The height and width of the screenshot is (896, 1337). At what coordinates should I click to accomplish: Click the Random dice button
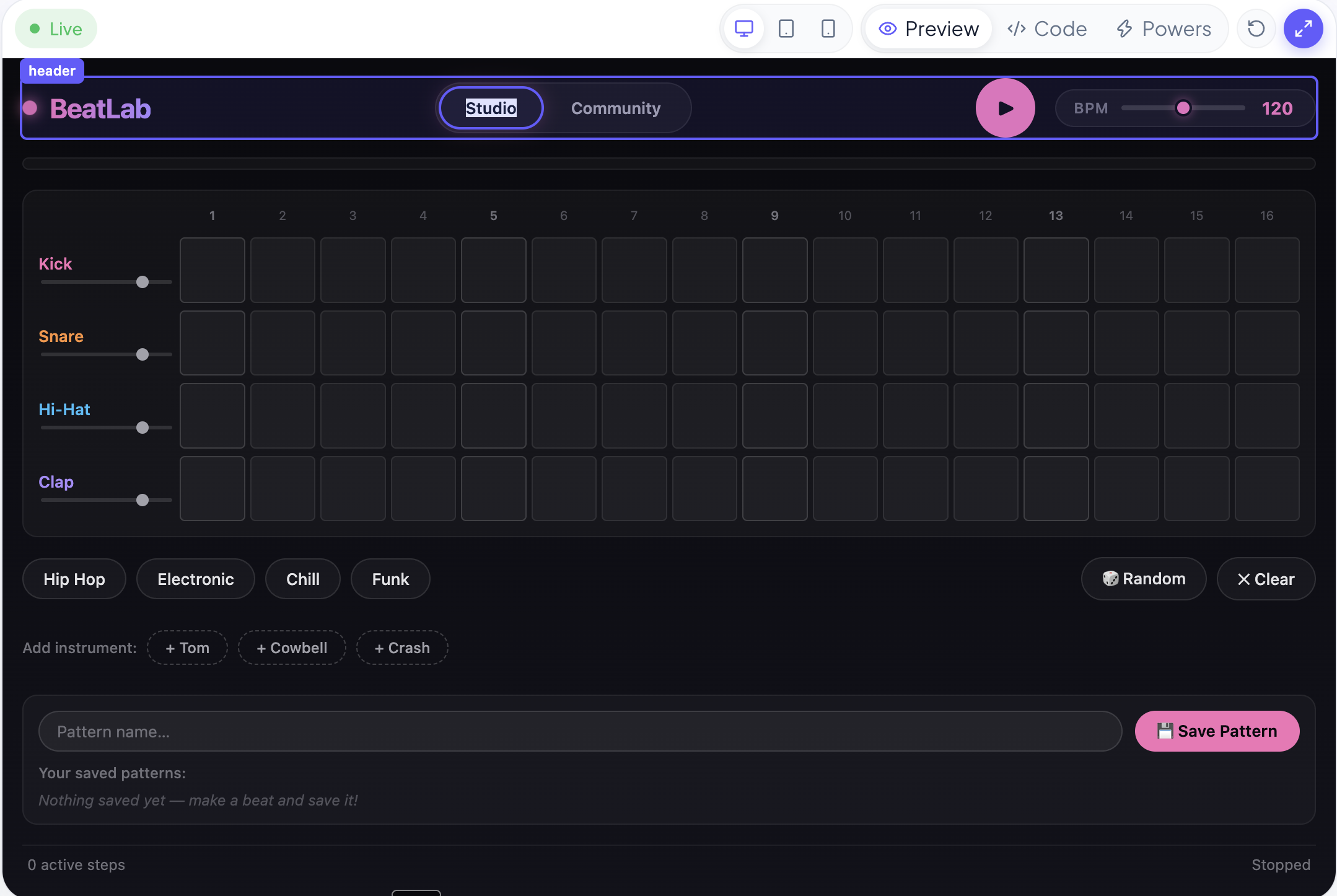pyautogui.click(x=1144, y=579)
